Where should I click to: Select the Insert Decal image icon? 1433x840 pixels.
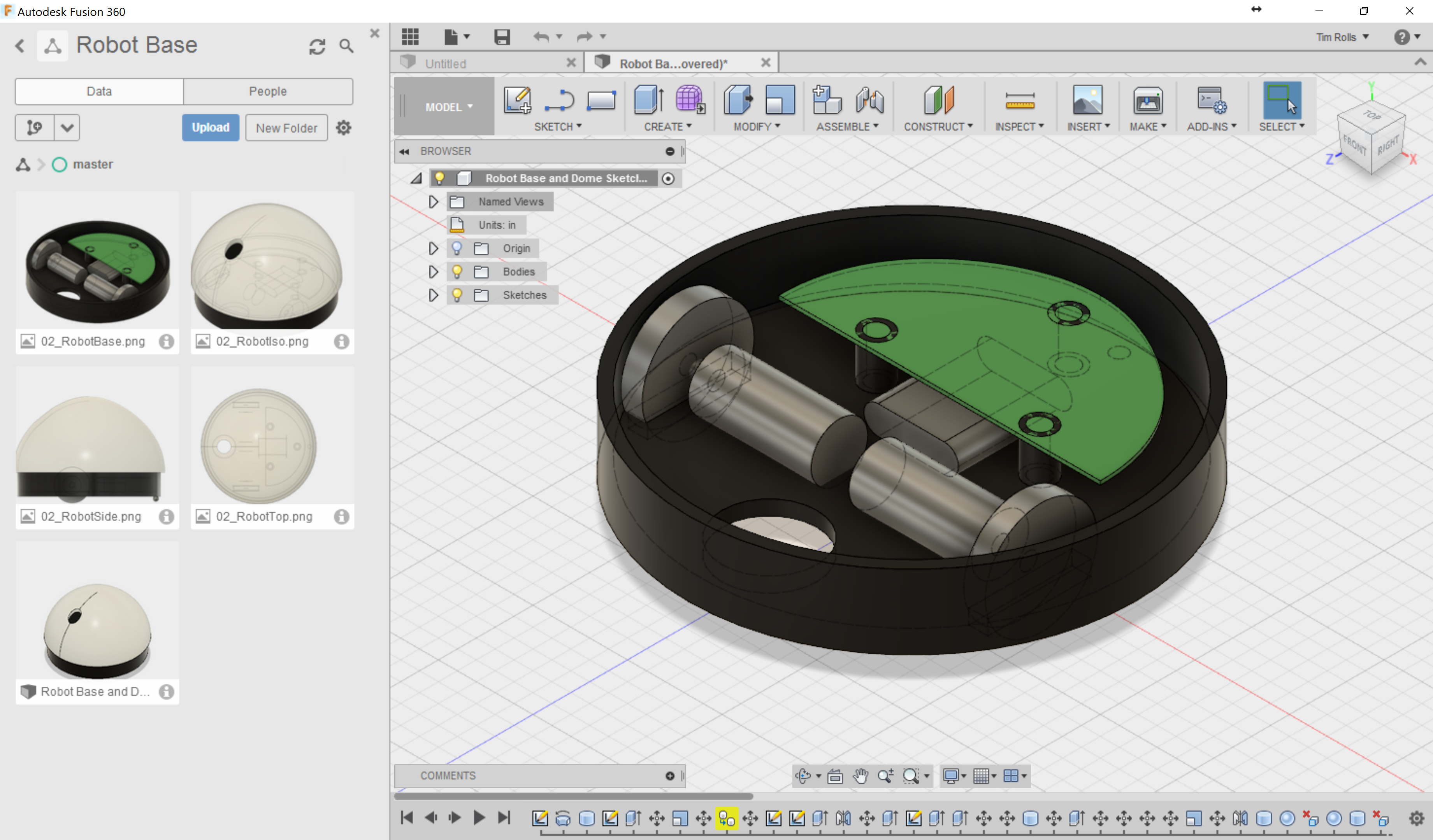(x=1087, y=100)
